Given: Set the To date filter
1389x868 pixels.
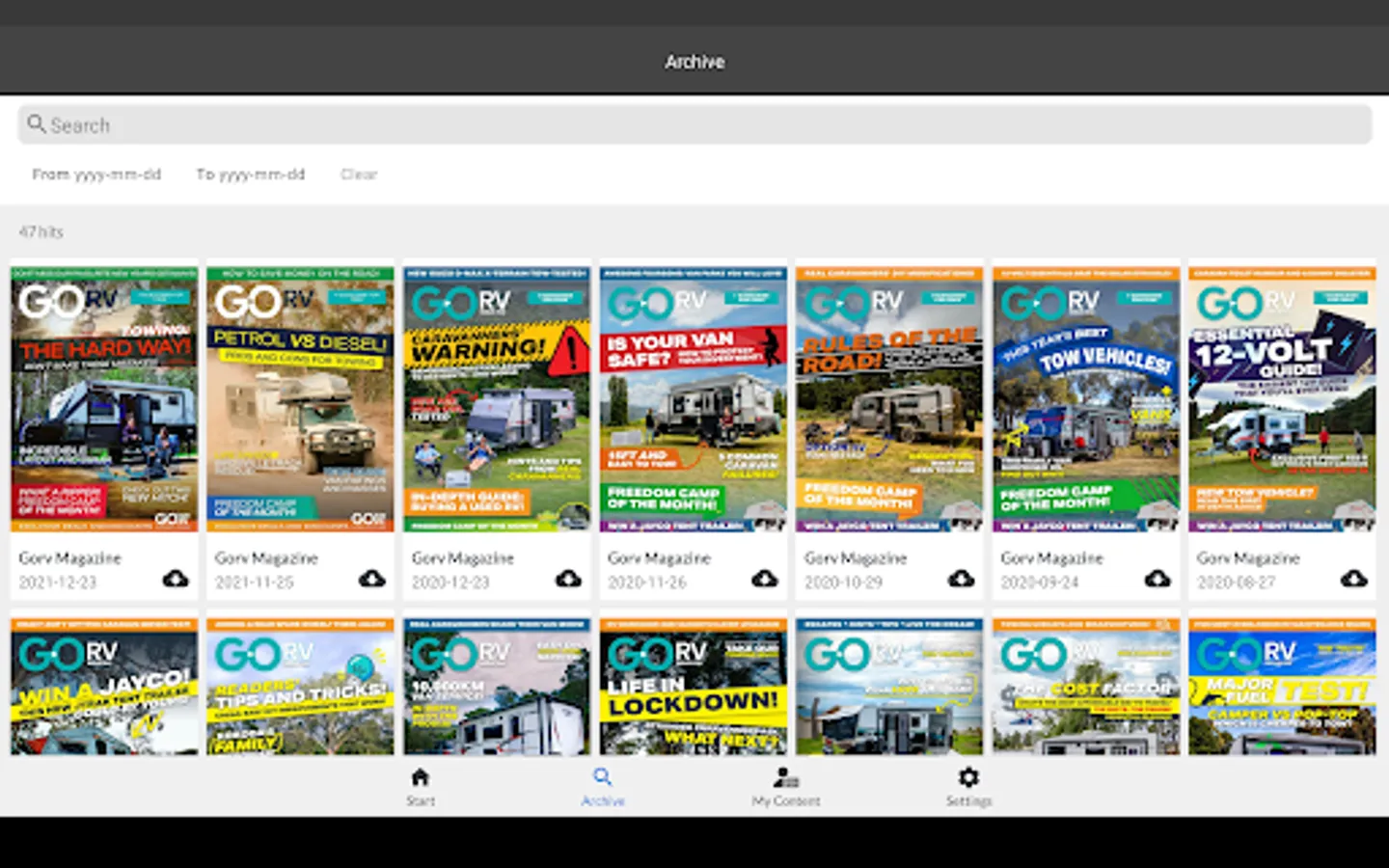Looking at the screenshot, I should click(251, 175).
